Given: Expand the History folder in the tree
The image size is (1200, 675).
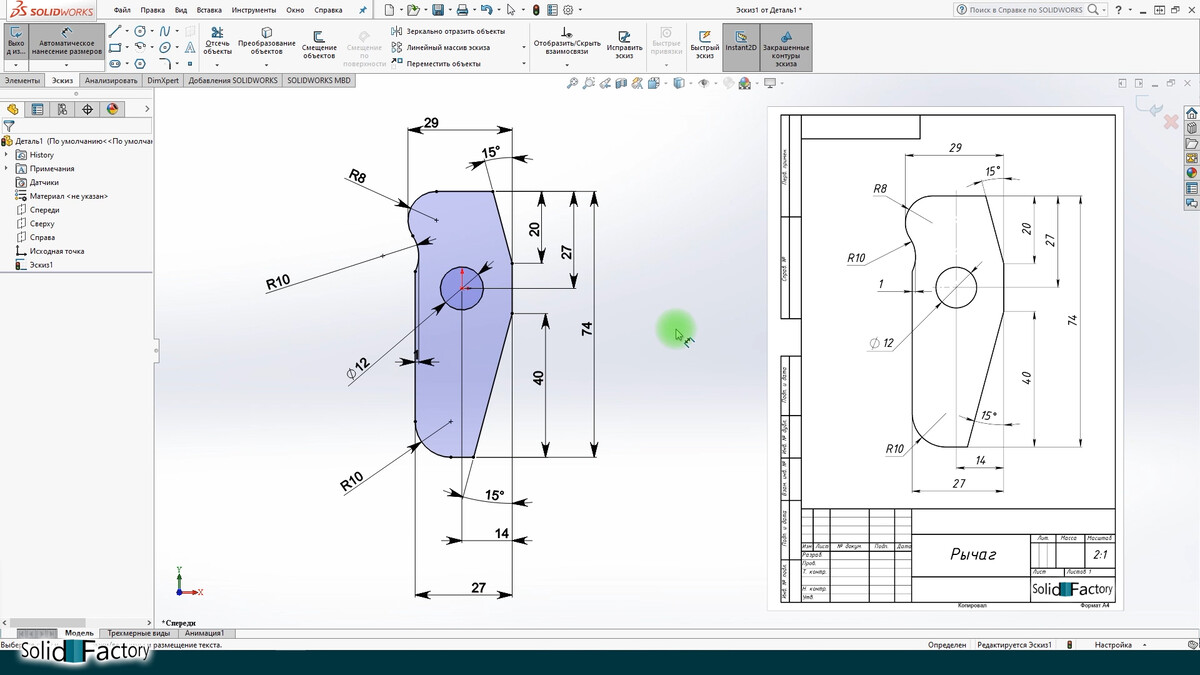Looking at the screenshot, I should pyautogui.click(x=7, y=155).
